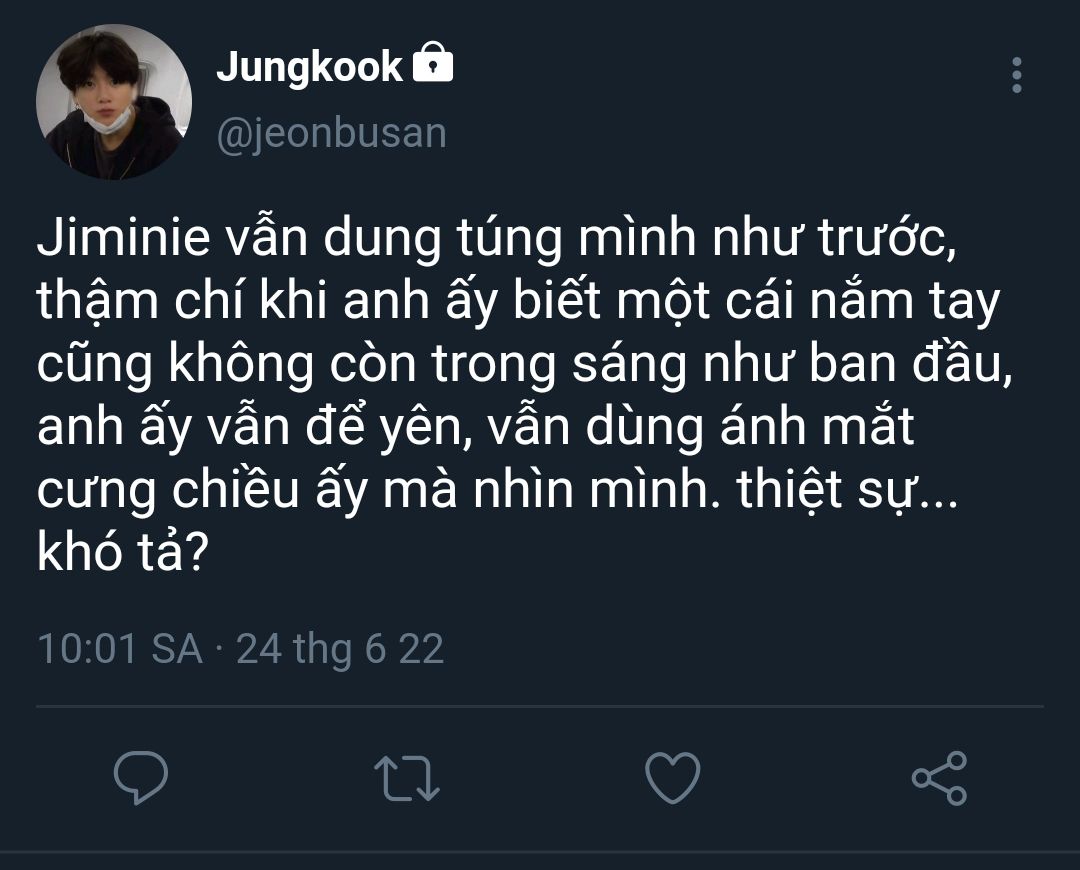Click the date 24 thg 6 22

click(x=340, y=650)
